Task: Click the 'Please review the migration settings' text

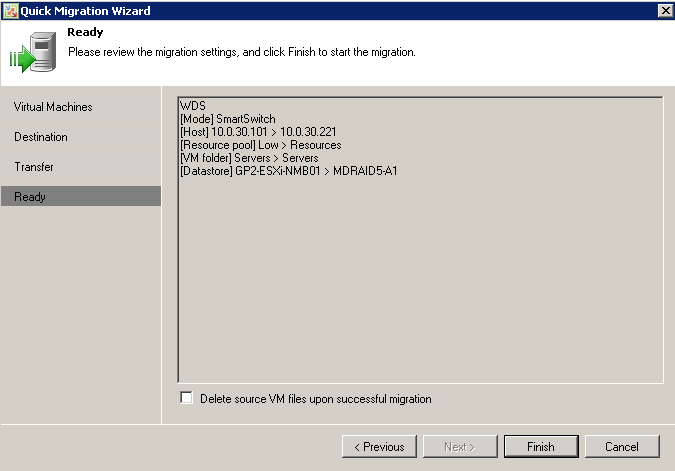Action: click(x=241, y=51)
